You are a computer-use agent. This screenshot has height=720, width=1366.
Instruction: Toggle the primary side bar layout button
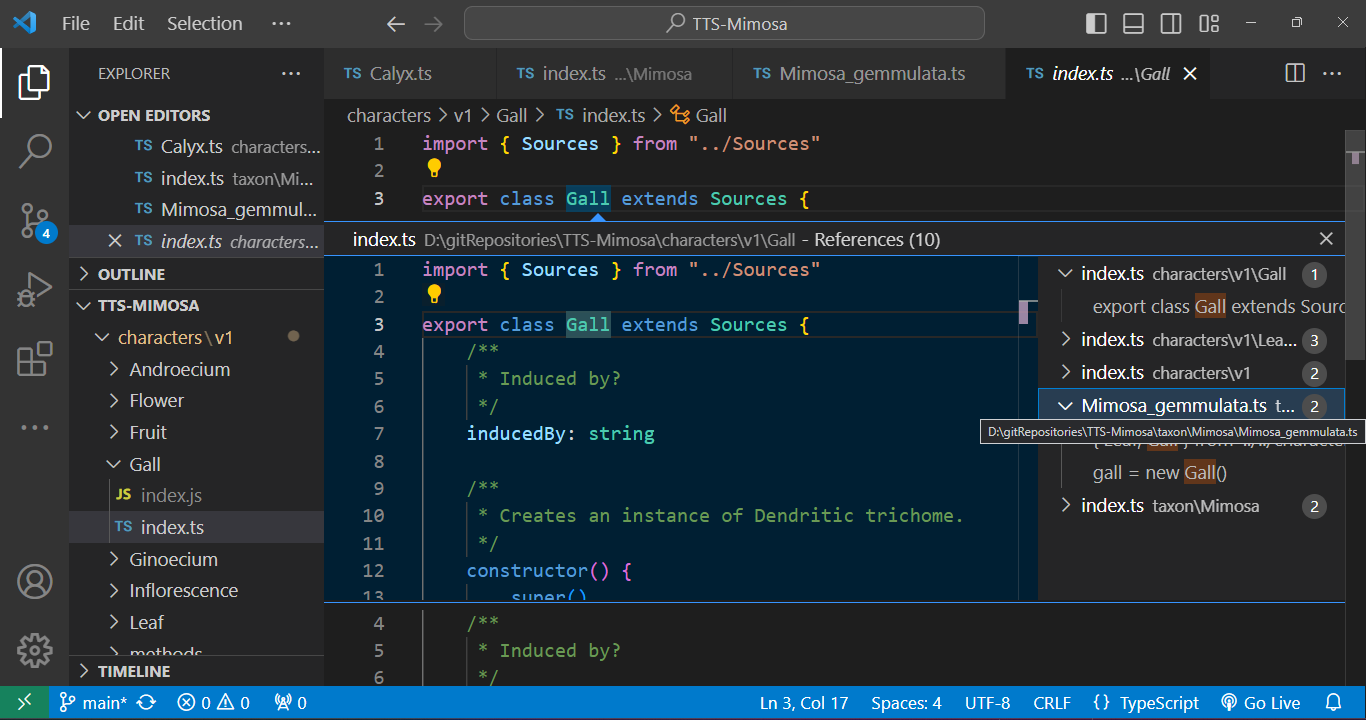(x=1096, y=23)
